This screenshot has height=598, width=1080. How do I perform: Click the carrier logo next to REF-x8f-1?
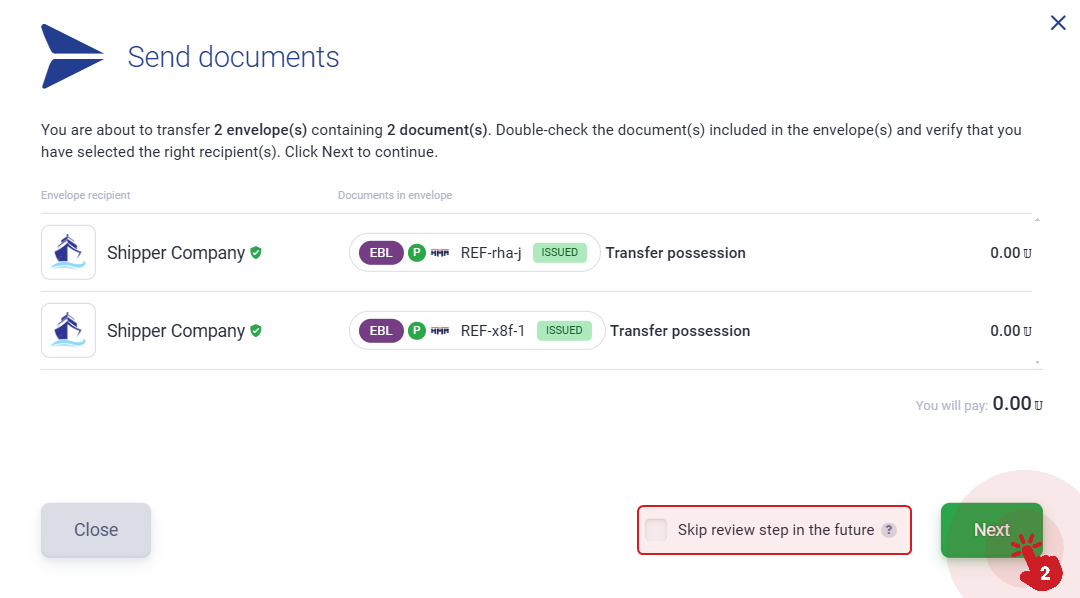click(x=440, y=331)
